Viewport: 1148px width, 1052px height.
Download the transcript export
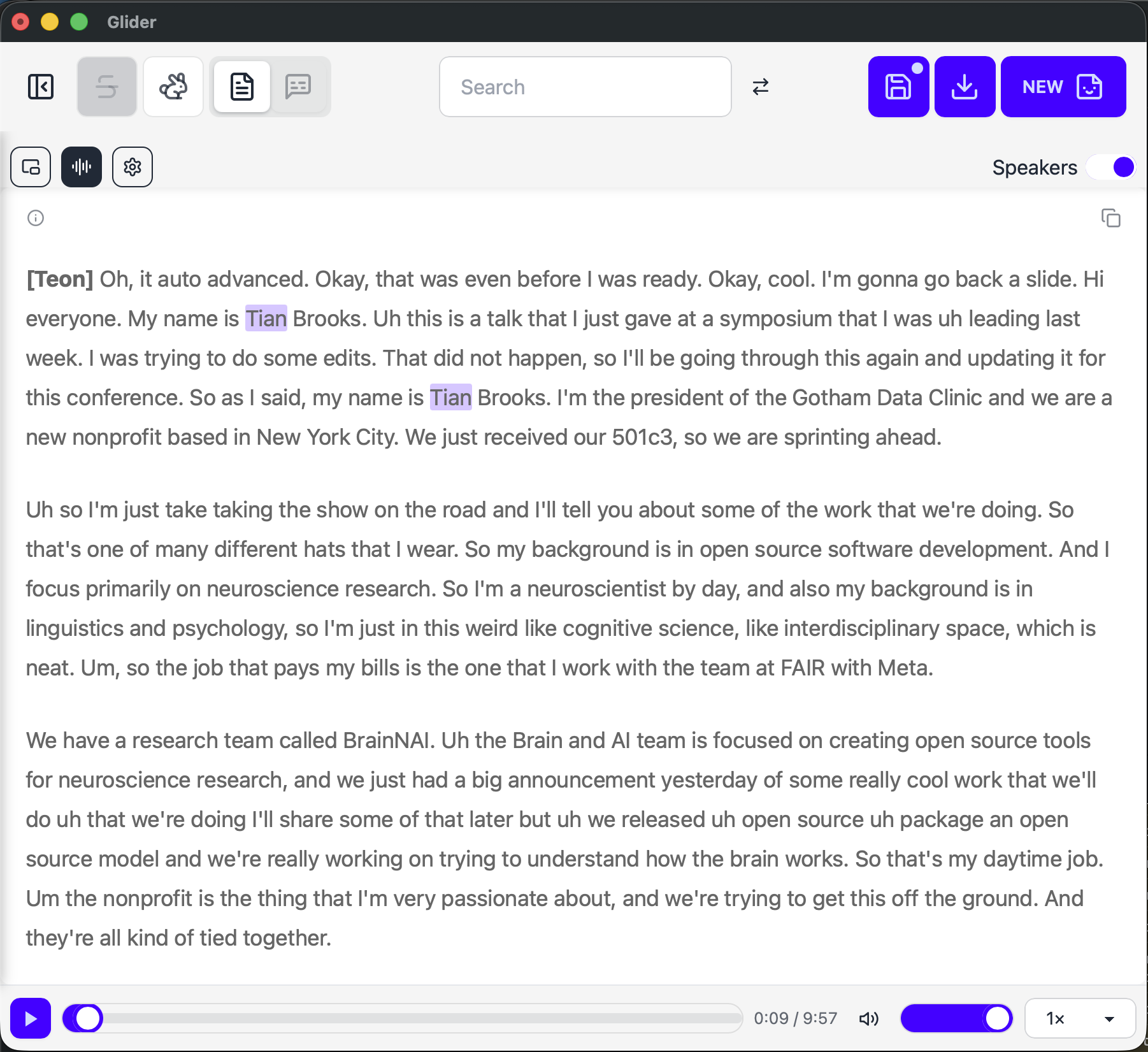965,87
